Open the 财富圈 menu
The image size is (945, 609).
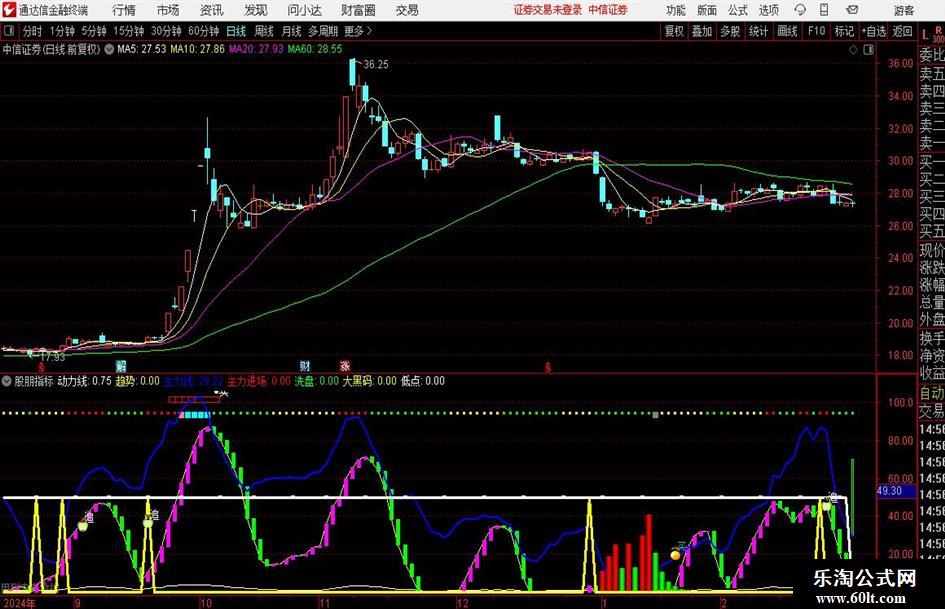coord(358,10)
